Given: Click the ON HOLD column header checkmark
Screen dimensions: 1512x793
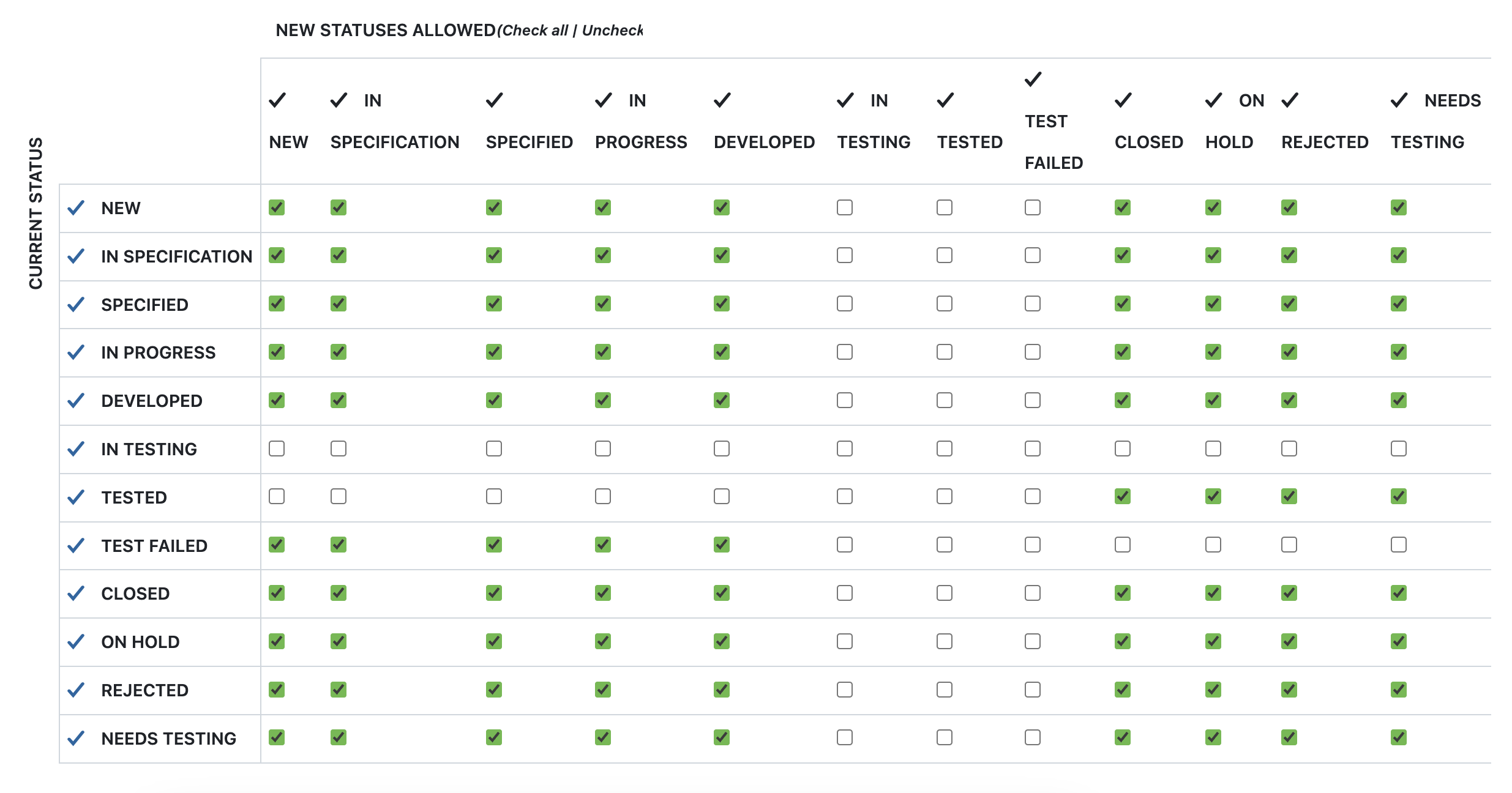Looking at the screenshot, I should (1214, 102).
